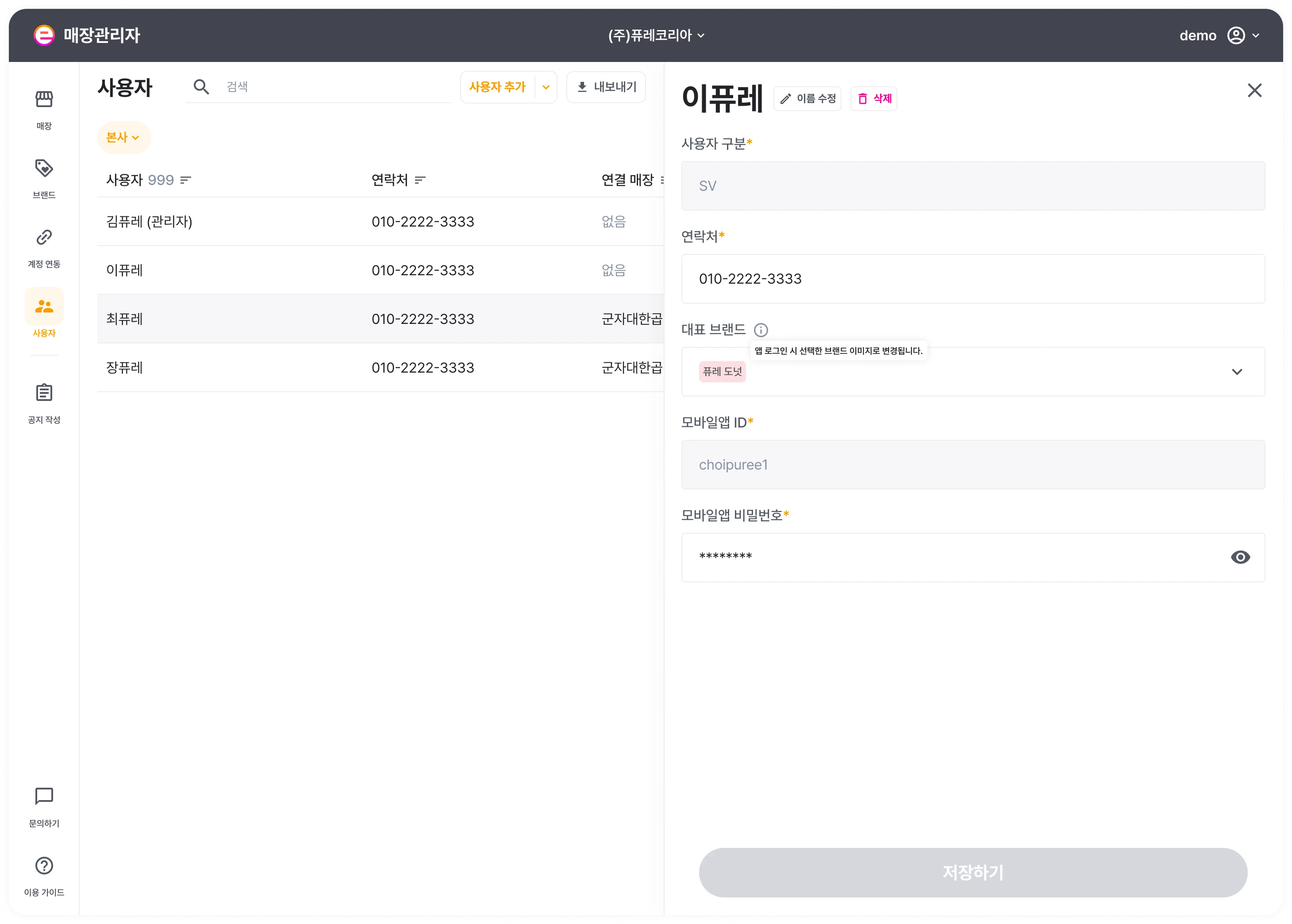Click the 퓨레 도넛 brand tag
Screen dimensions: 1292x924
tap(722, 372)
